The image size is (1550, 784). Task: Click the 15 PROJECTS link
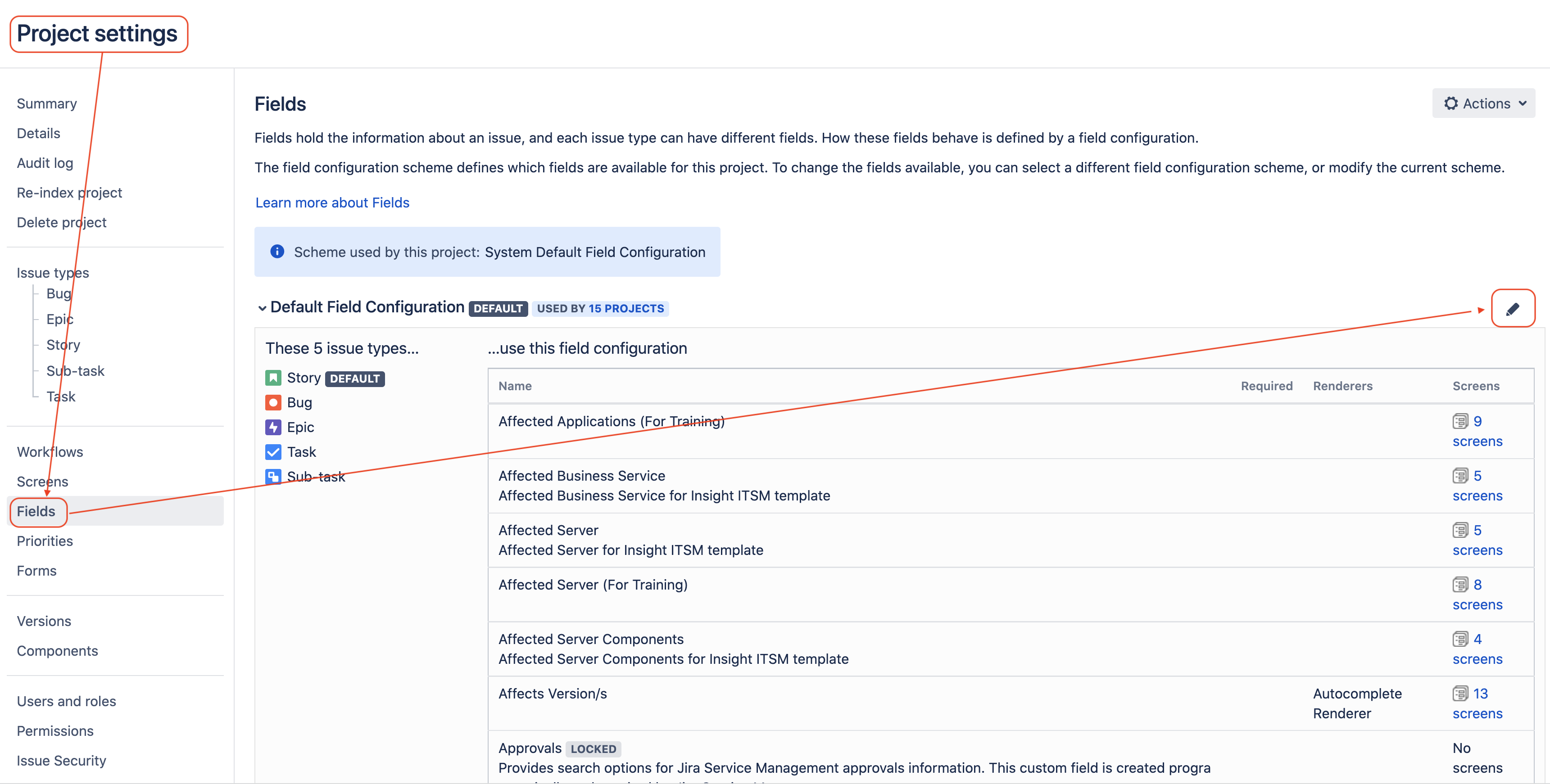pyautogui.click(x=626, y=308)
